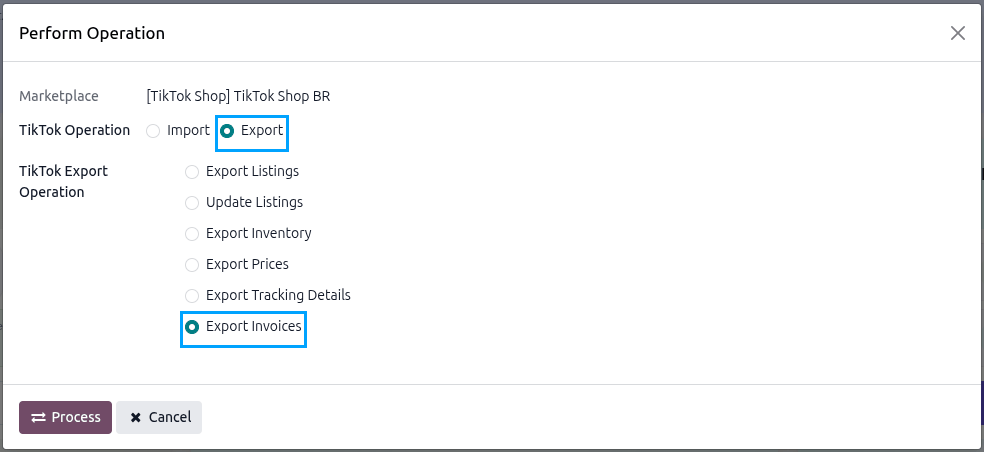
Task: Pick the Export Prices radio button
Action: [x=192, y=265]
